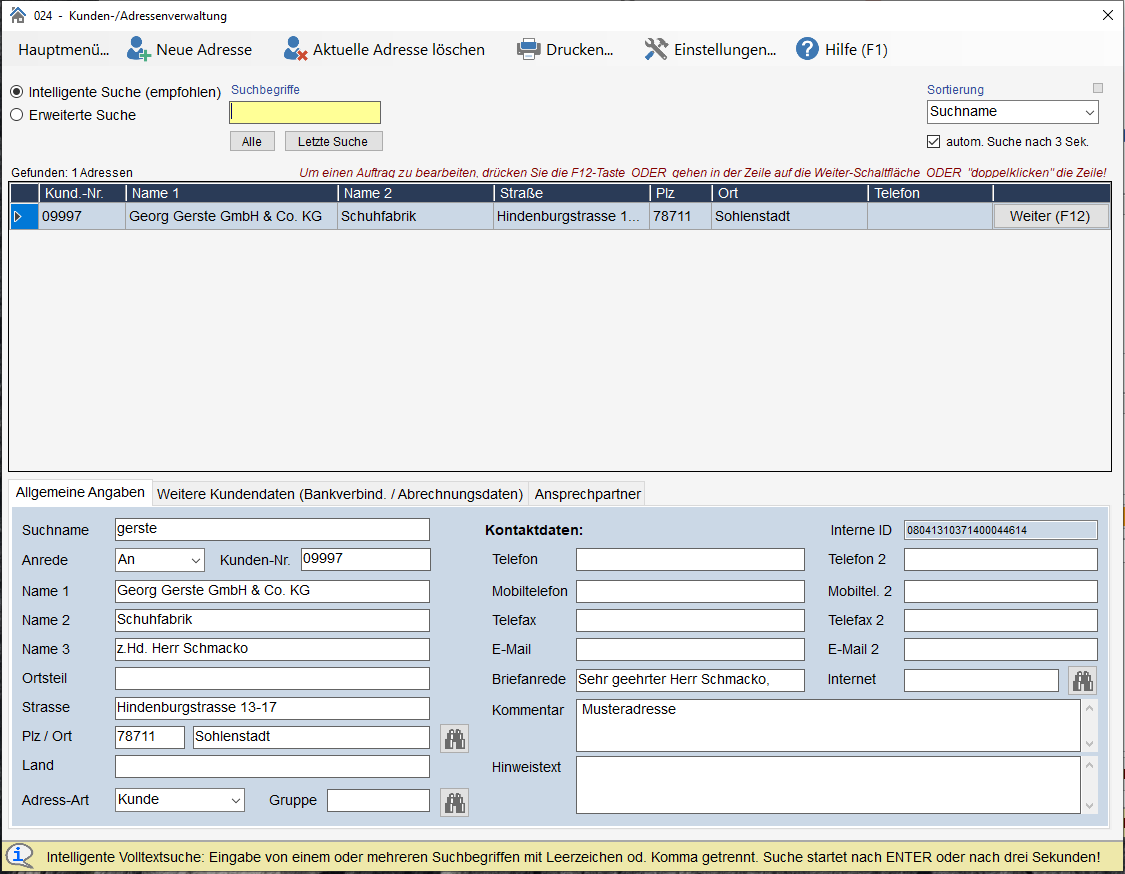Click the Neue Adresse person-plus icon

click(138, 50)
